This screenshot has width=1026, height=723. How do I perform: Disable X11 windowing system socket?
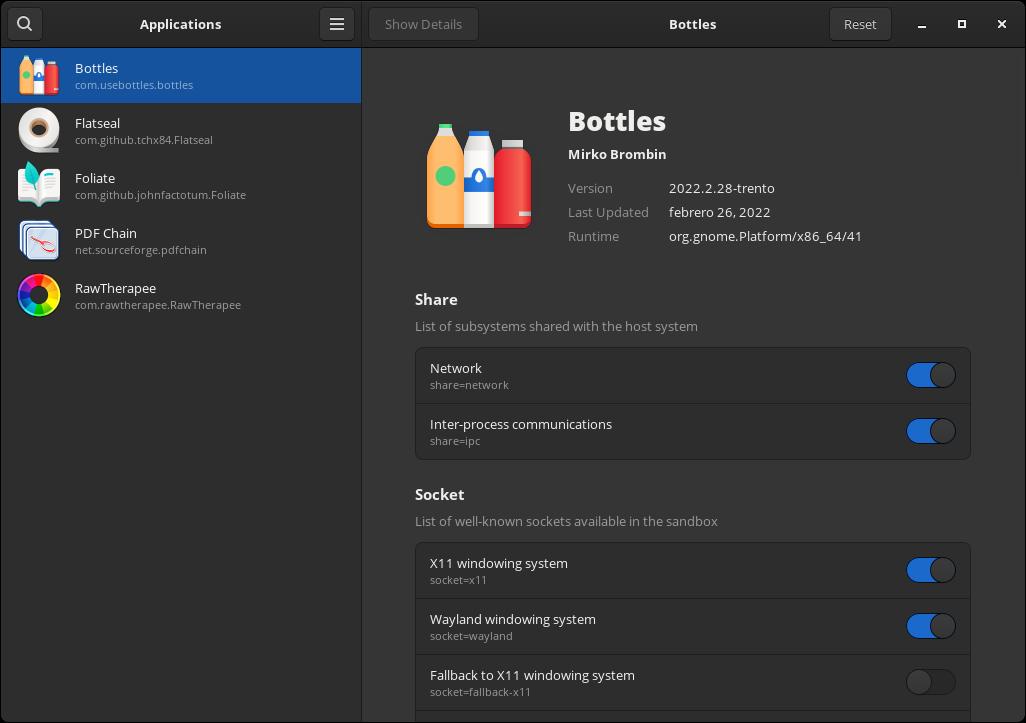point(930,571)
